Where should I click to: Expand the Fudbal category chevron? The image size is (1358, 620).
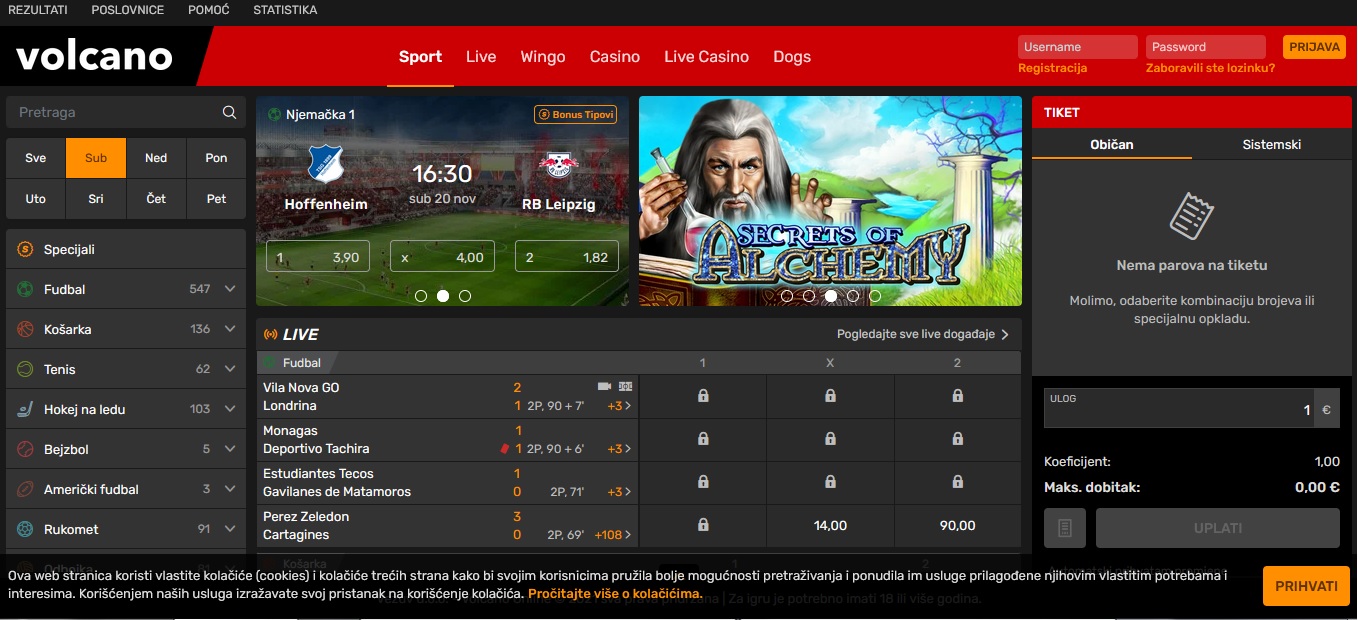[230, 289]
